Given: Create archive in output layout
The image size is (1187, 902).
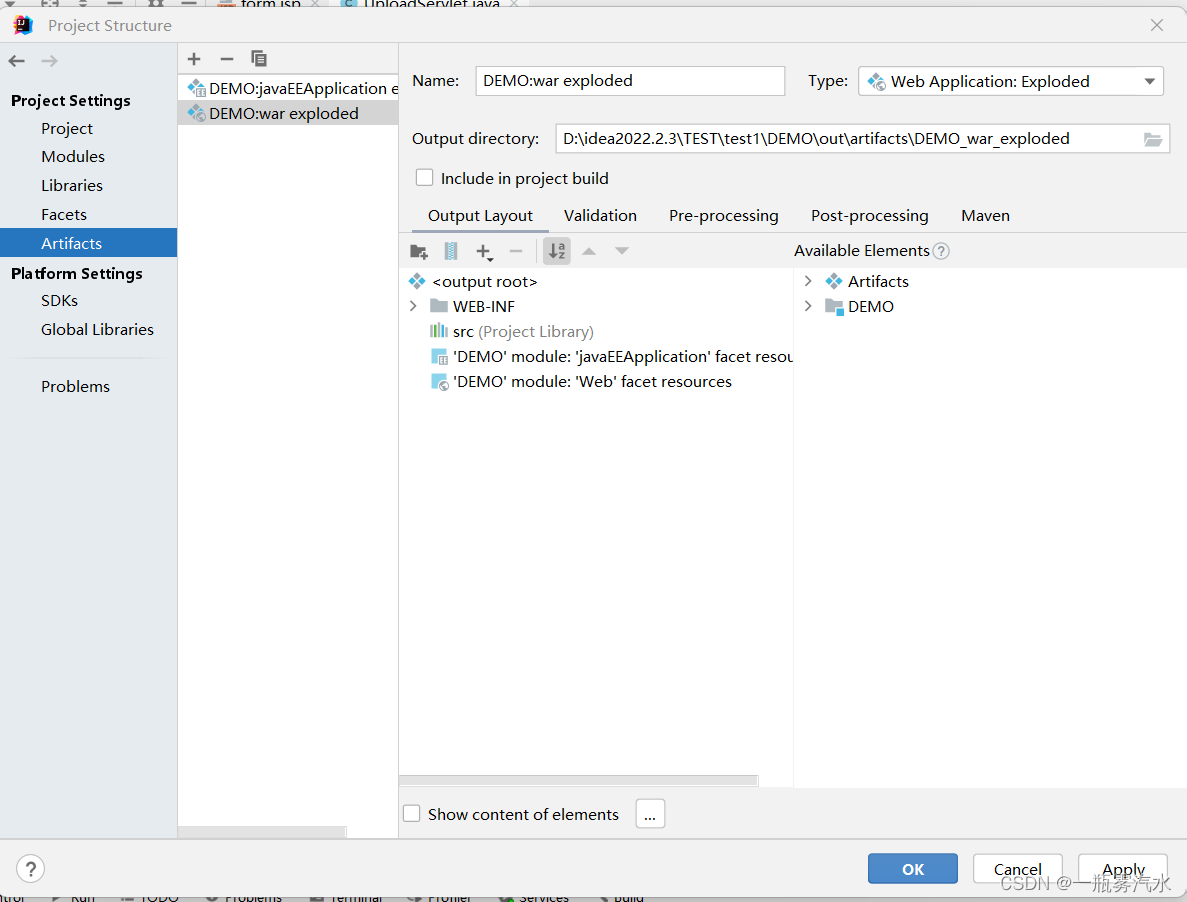Looking at the screenshot, I should pos(450,251).
